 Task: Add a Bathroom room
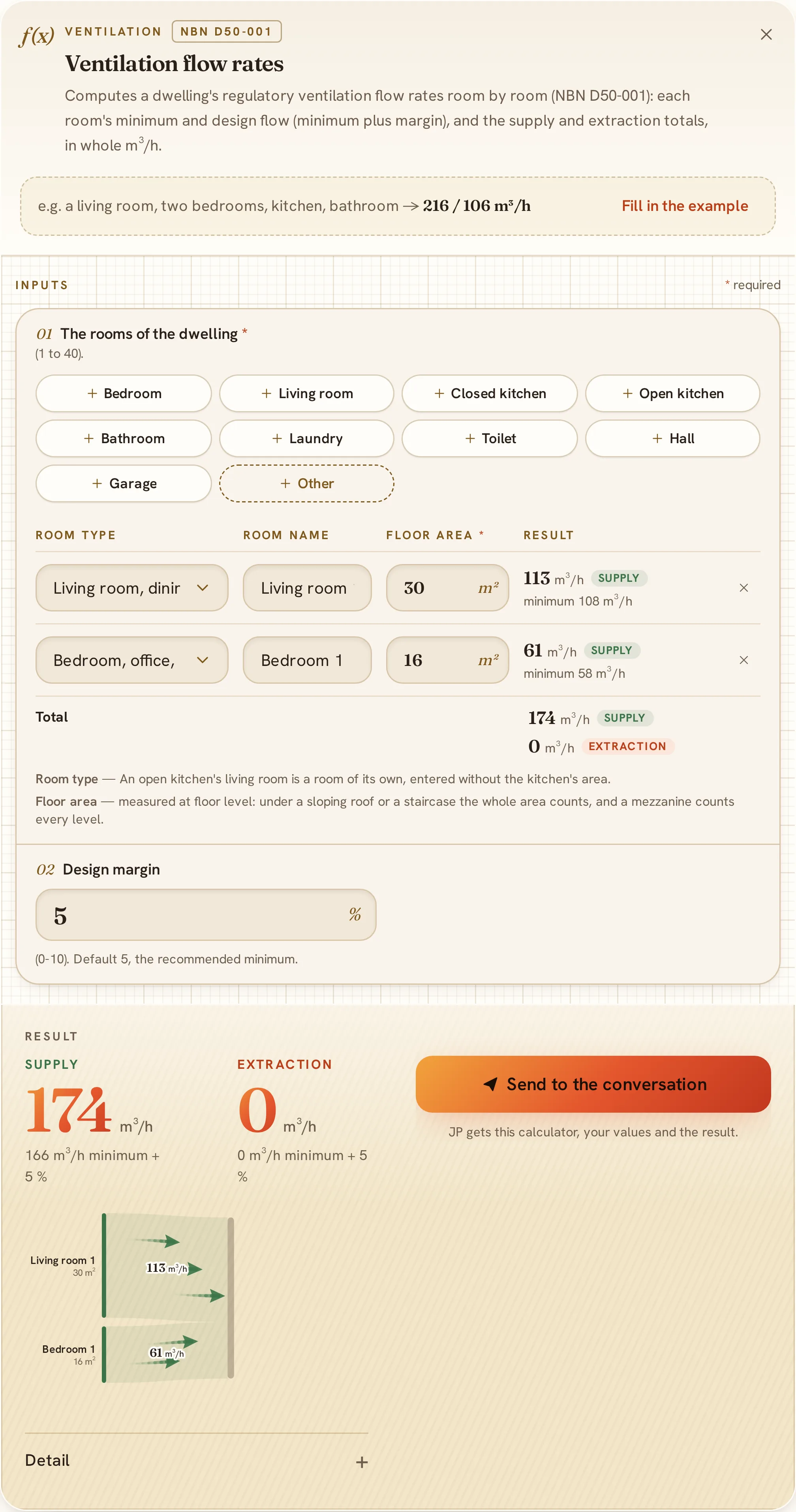pyautogui.click(x=124, y=438)
